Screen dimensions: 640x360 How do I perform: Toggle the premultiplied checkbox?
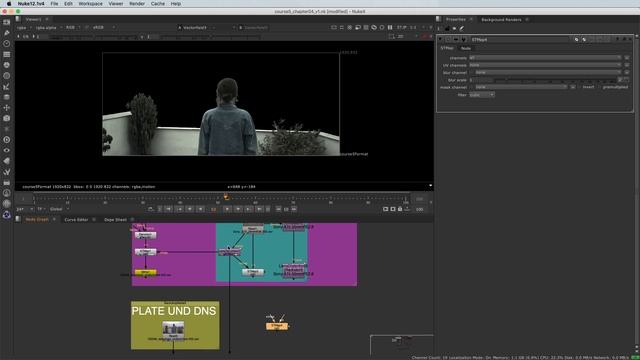600,87
